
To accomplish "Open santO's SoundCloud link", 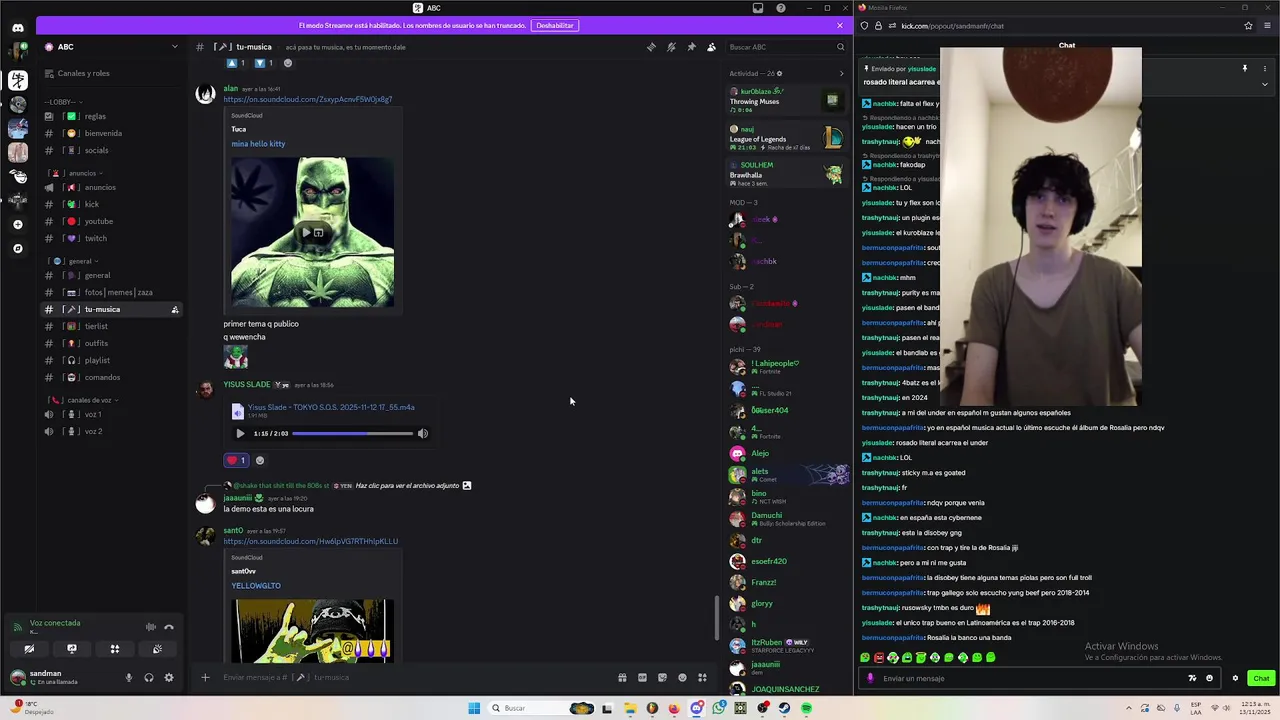I will pos(310,541).
